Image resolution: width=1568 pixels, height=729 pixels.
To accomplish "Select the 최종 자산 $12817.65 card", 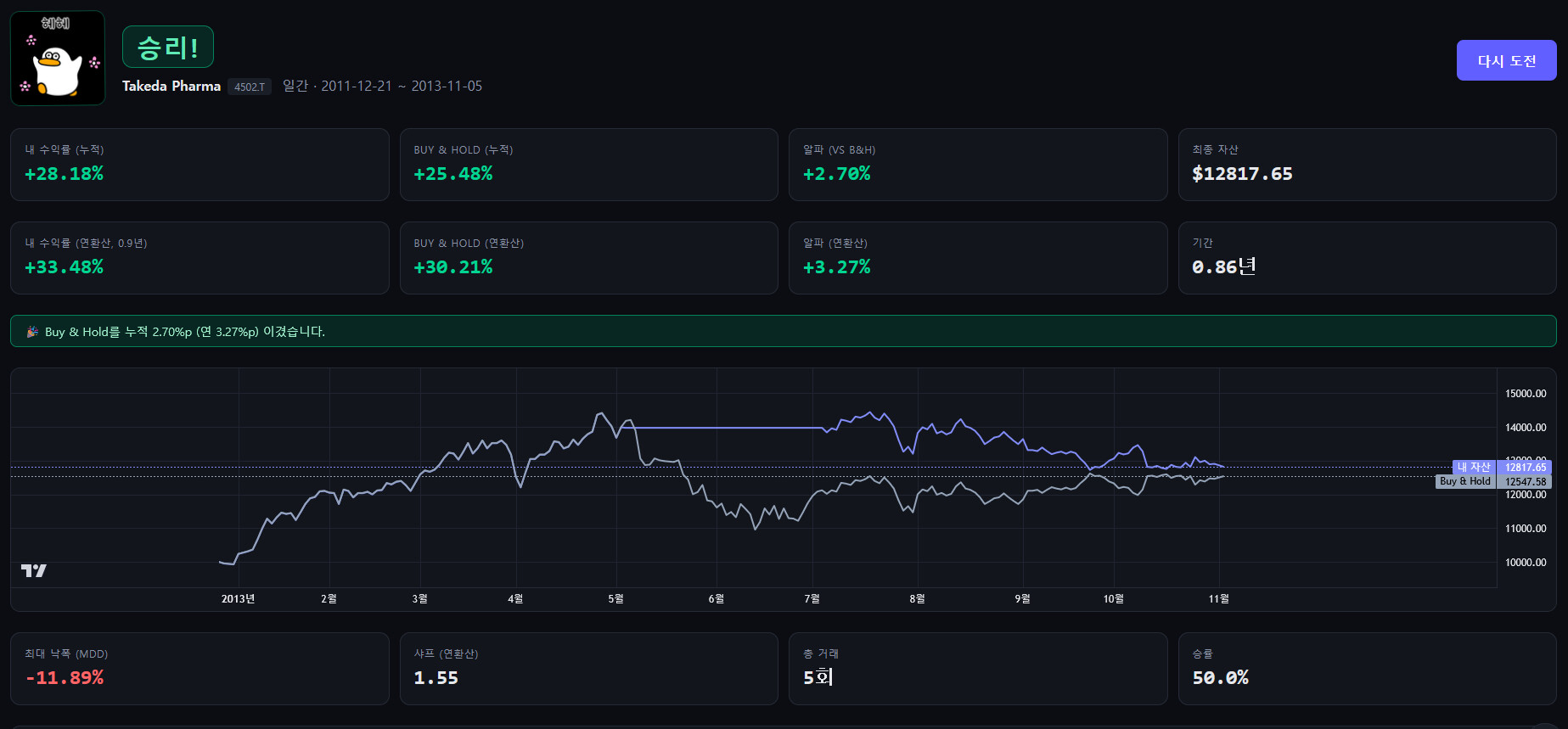I will pos(1367,165).
